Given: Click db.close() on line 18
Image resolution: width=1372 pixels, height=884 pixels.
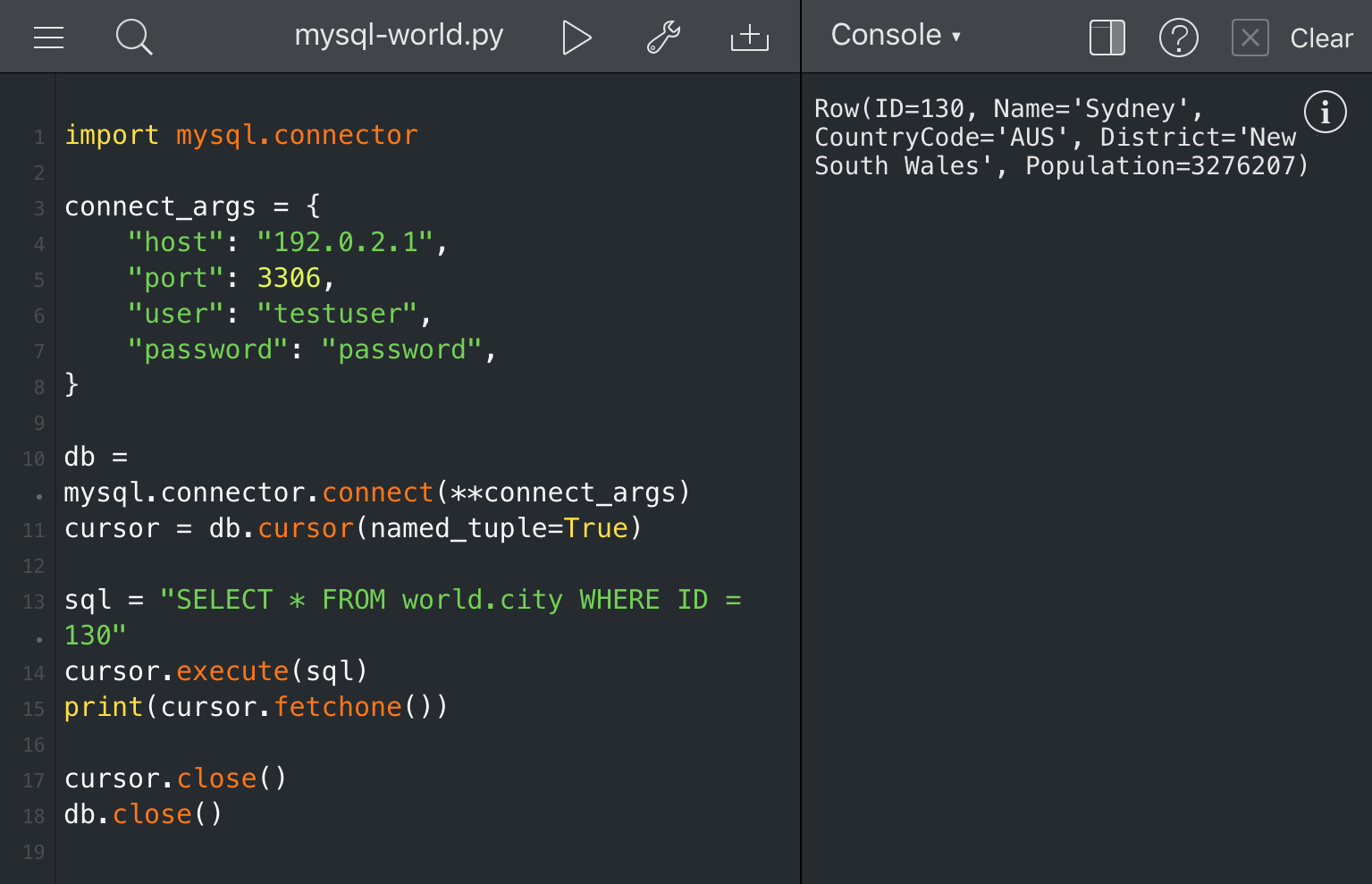Looking at the screenshot, I should coord(141,813).
